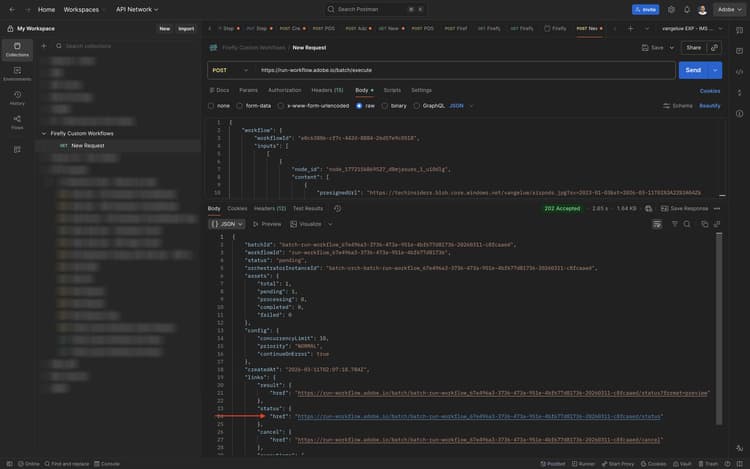
Task: Click the request URL input field
Action: [x=464, y=70]
